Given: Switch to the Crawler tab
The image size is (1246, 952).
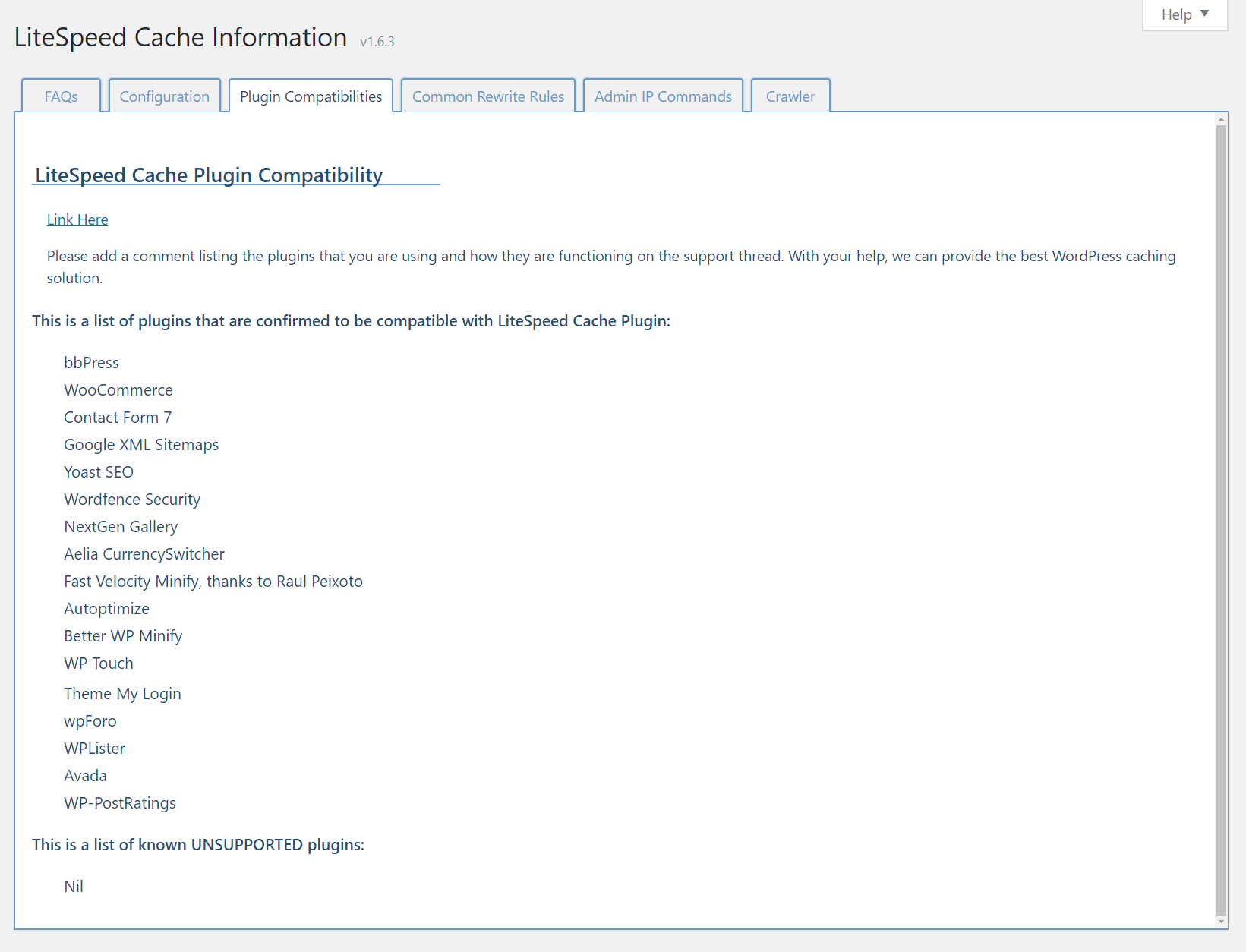Looking at the screenshot, I should [790, 96].
